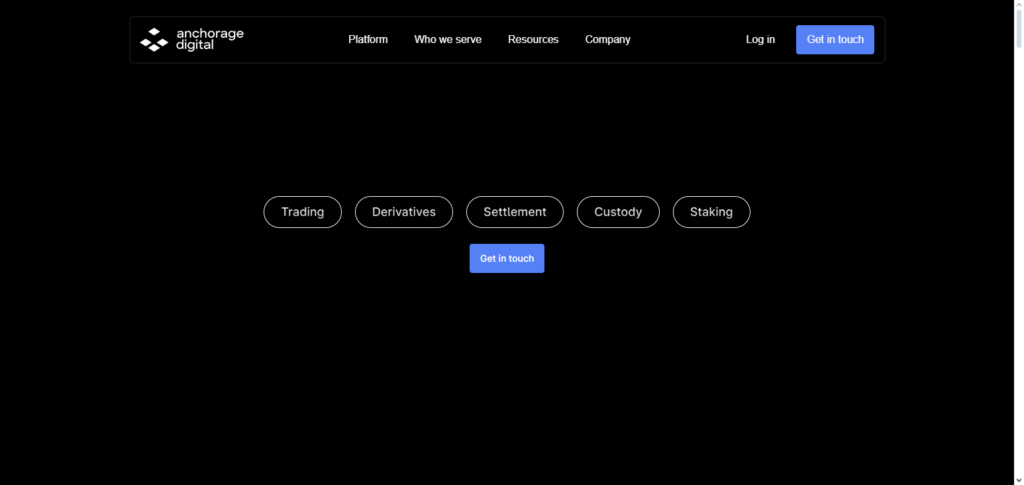This screenshot has height=485, width=1024.
Task: Click the scrollbar up arrow
Action: [1017, 6]
